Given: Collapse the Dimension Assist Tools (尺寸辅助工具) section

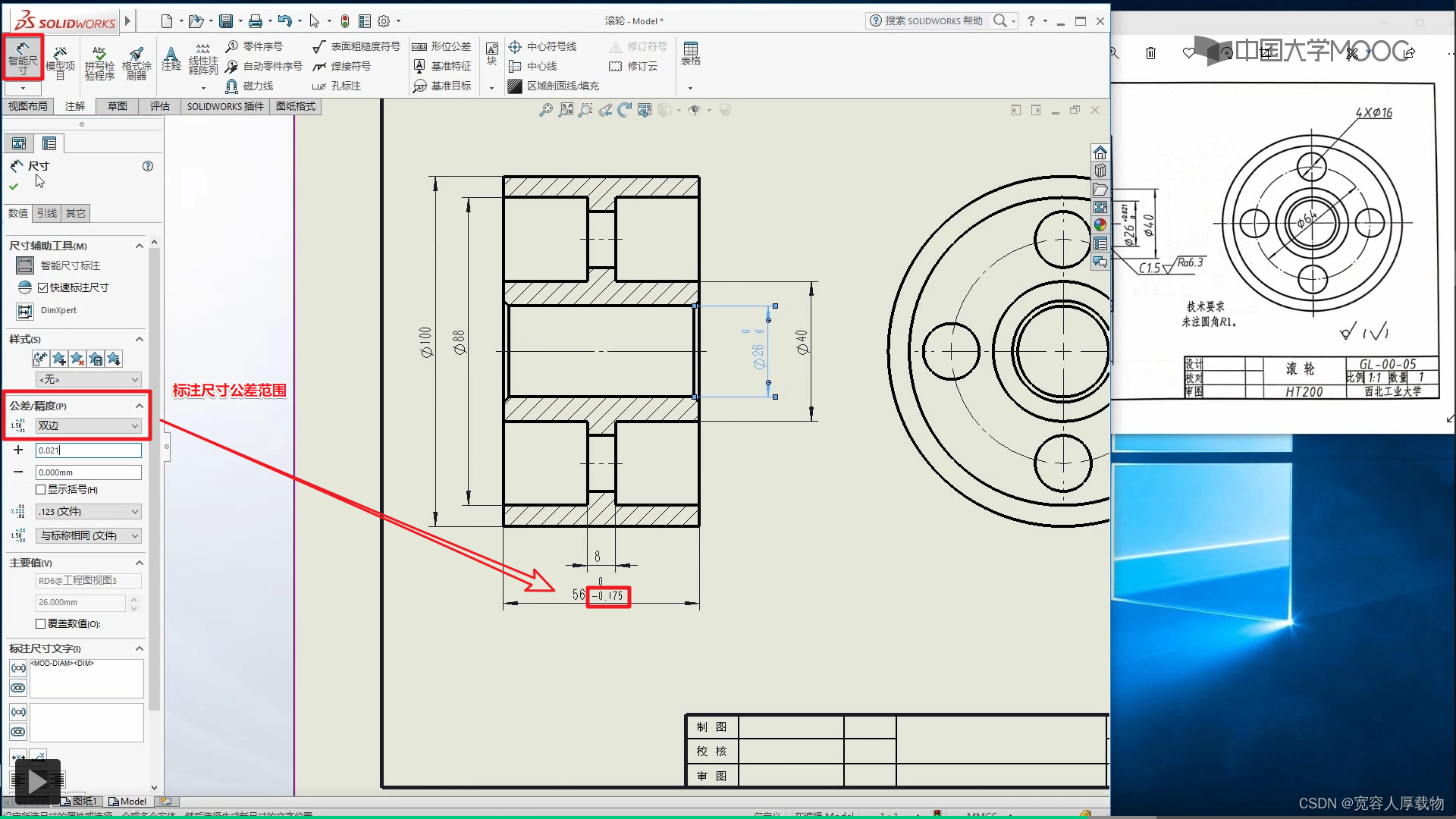Looking at the screenshot, I should 139,246.
